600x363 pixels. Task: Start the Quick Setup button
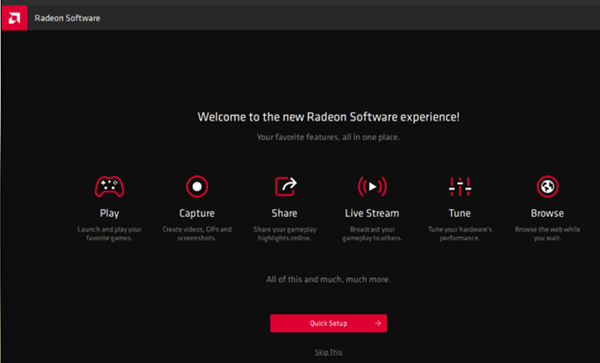coord(328,323)
